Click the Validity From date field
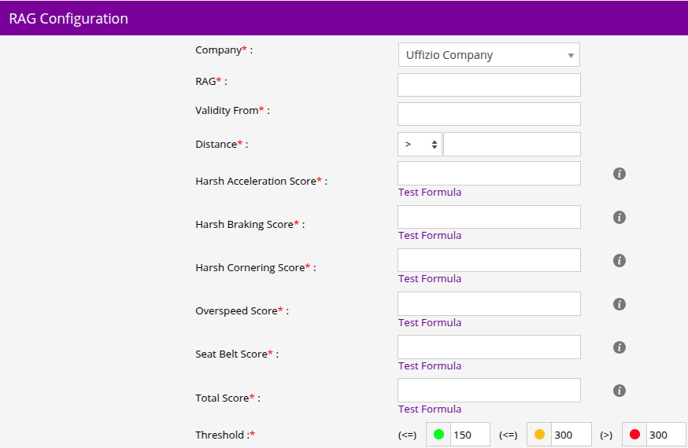This screenshot has width=688, height=448. point(488,114)
